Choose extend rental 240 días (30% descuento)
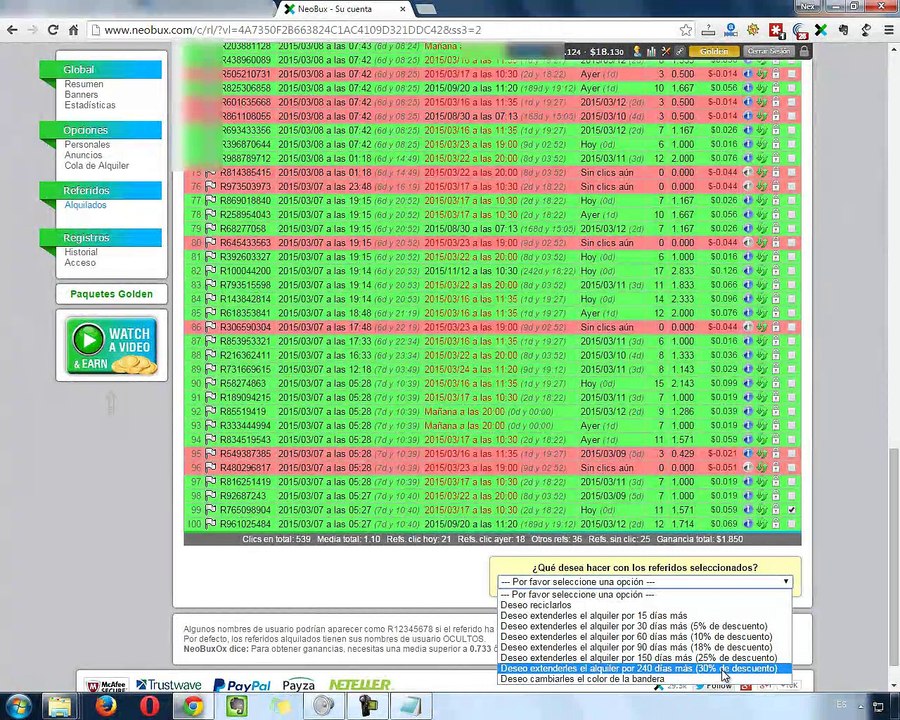 [645, 668]
